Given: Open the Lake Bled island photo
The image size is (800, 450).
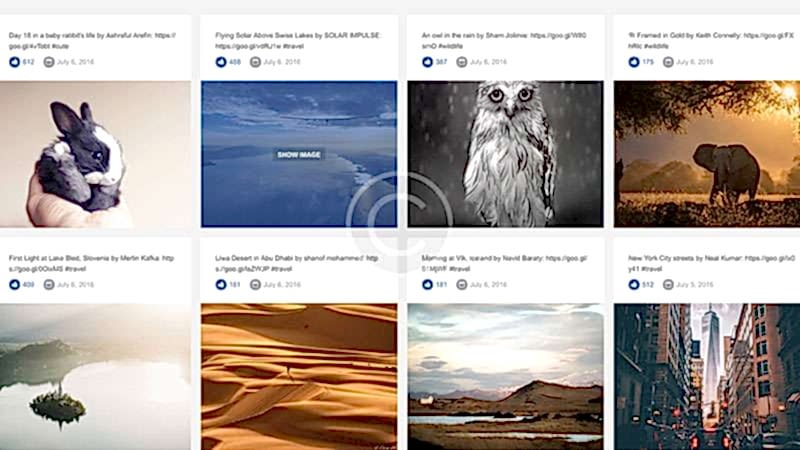Looking at the screenshot, I should (95, 377).
